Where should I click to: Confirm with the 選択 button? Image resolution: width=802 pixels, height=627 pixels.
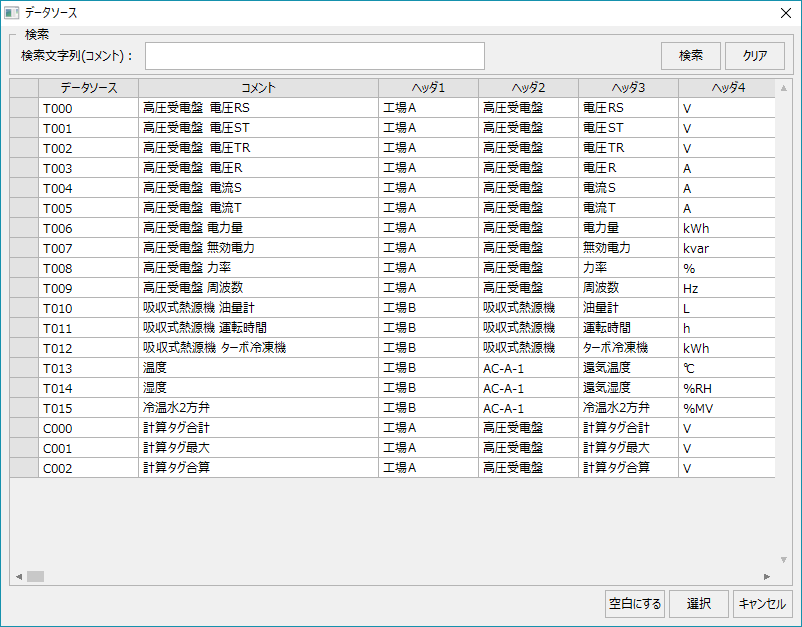(x=698, y=604)
